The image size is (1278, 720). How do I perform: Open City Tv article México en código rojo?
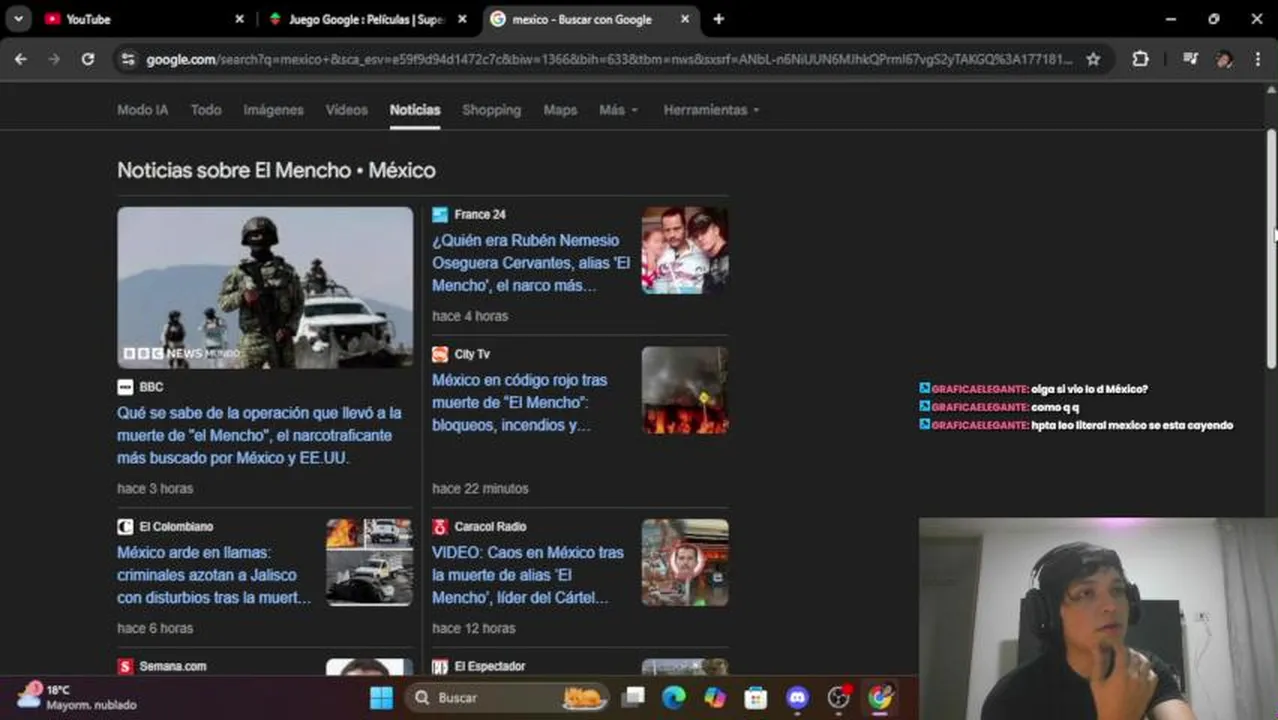(520, 403)
